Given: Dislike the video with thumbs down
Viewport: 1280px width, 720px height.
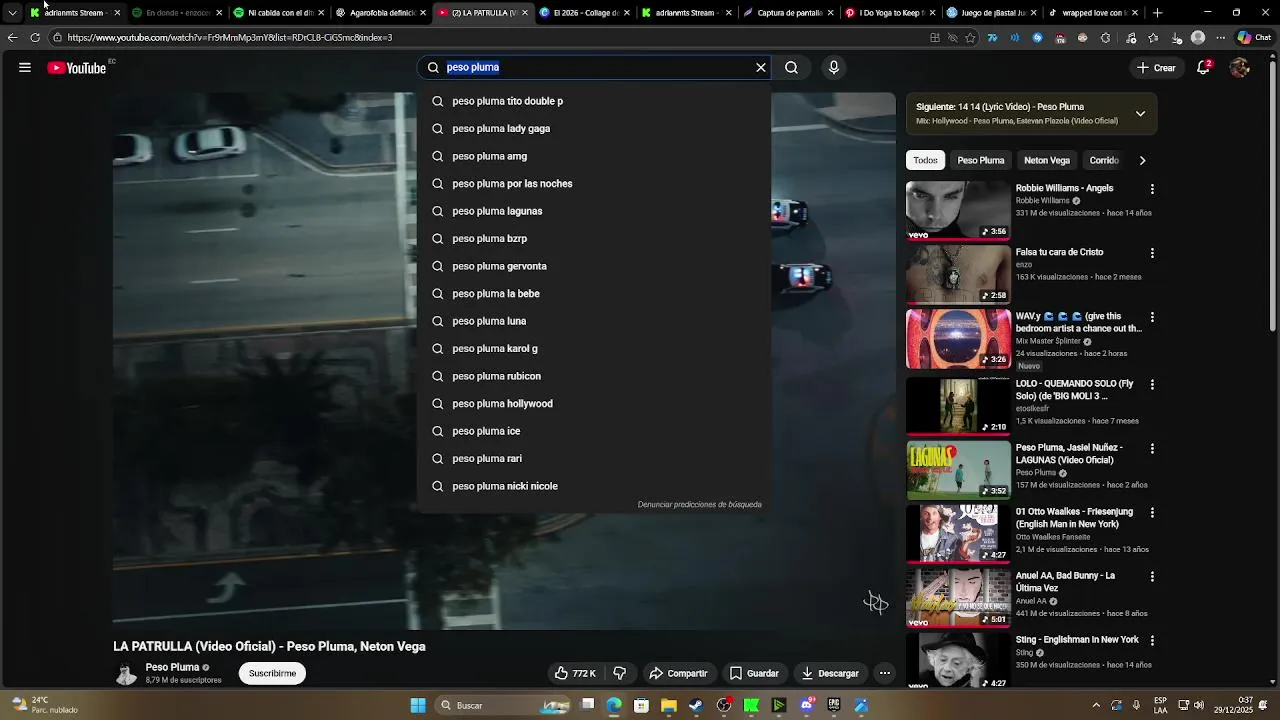Looking at the screenshot, I should (620, 673).
